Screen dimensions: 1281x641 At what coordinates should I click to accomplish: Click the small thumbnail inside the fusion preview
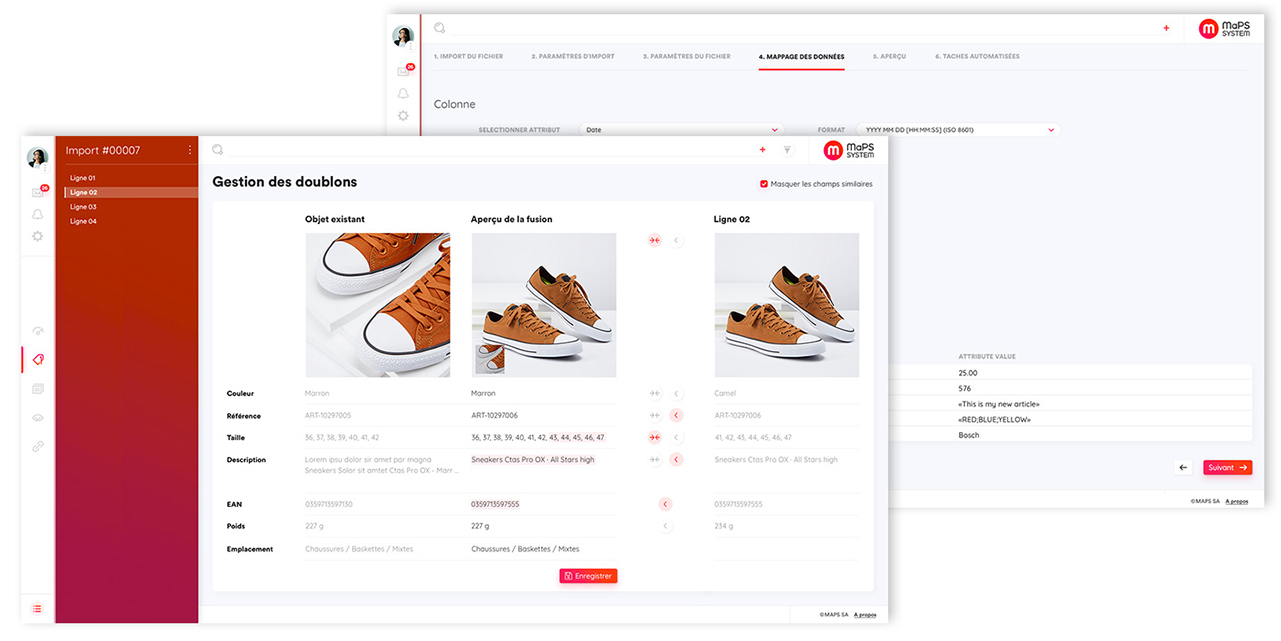(x=489, y=361)
